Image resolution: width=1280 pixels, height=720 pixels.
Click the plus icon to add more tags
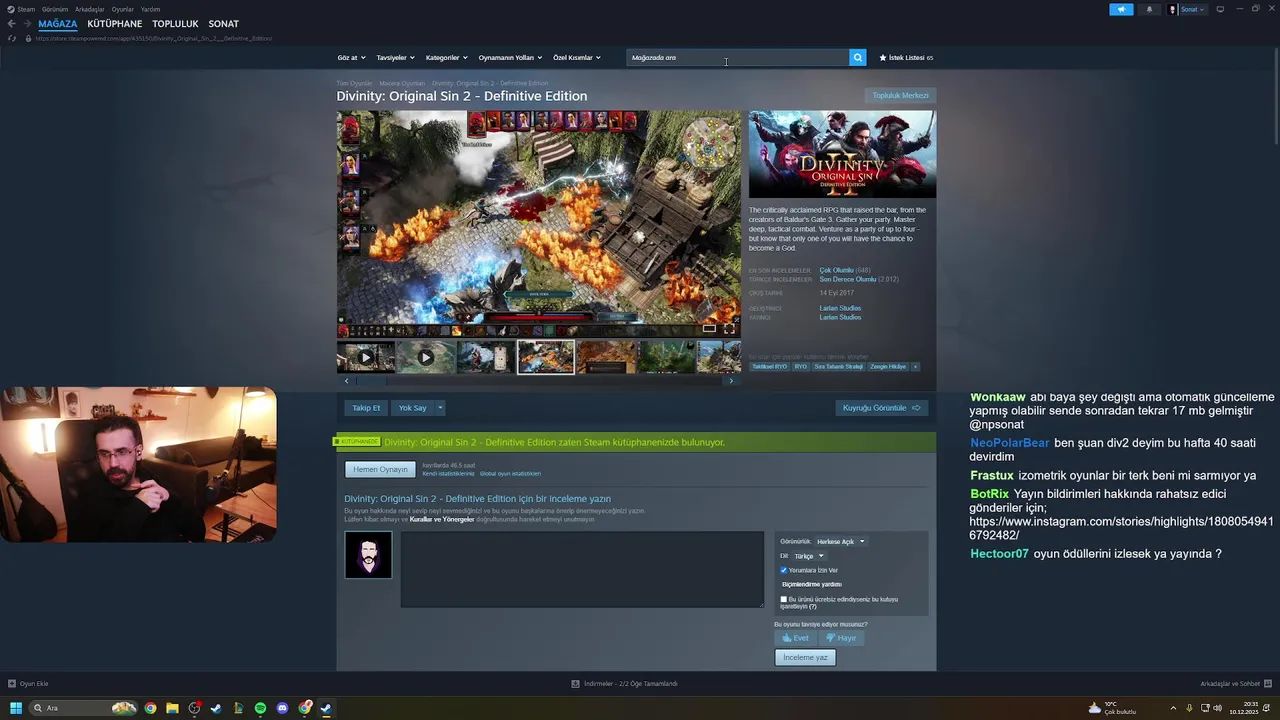click(x=915, y=367)
